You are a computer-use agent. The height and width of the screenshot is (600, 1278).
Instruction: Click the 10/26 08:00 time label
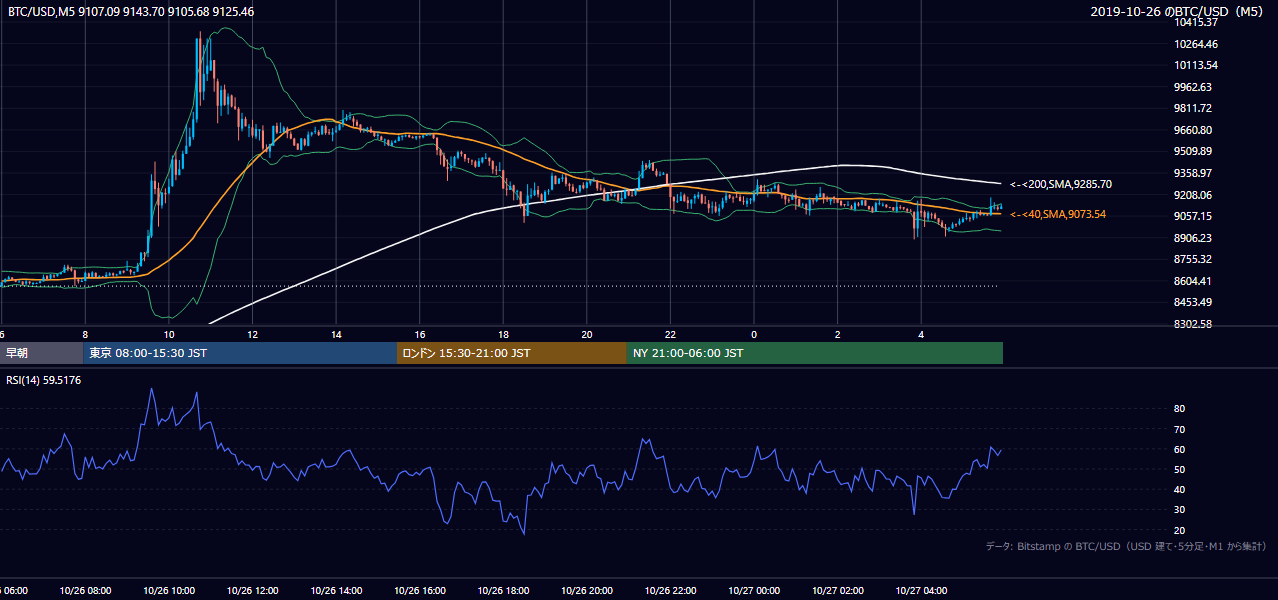85,591
